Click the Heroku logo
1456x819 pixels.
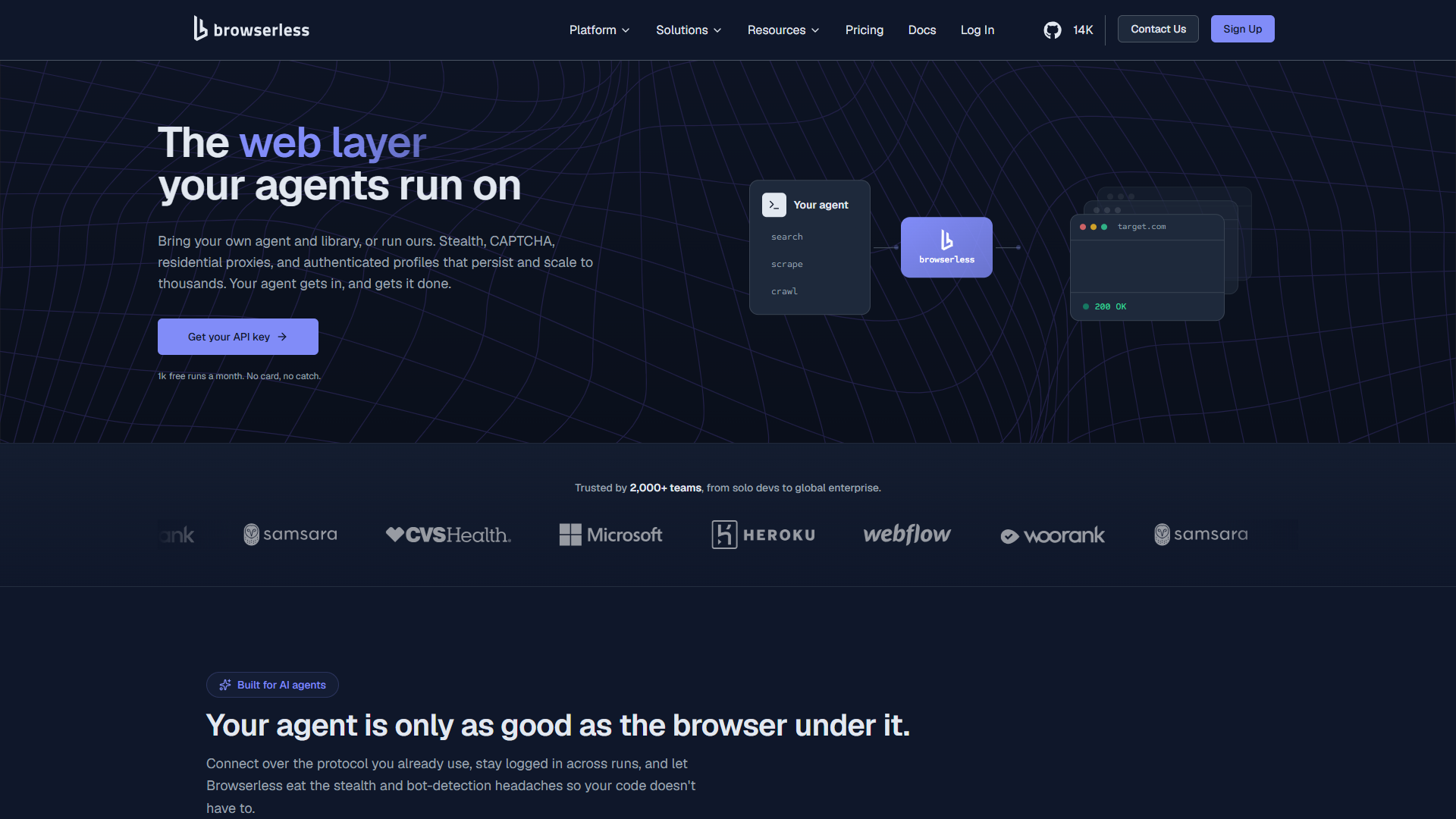(x=763, y=535)
